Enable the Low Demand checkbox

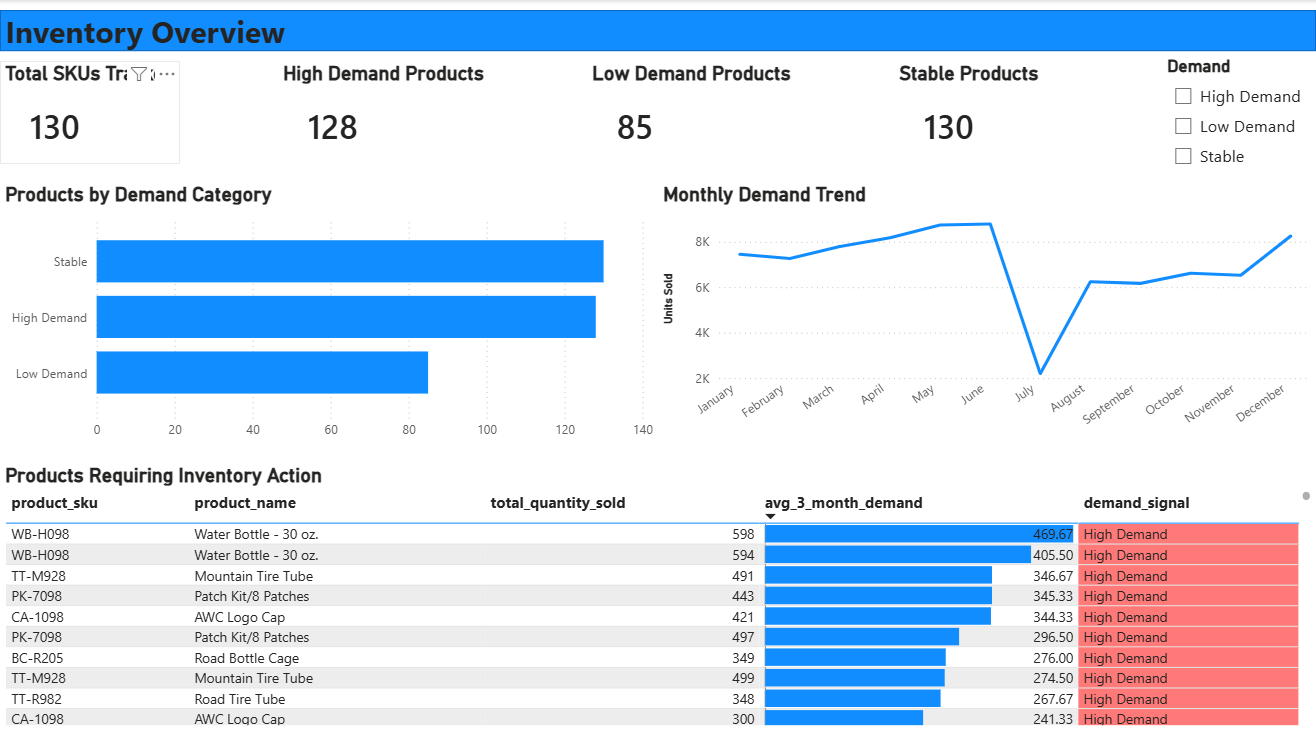point(1183,126)
